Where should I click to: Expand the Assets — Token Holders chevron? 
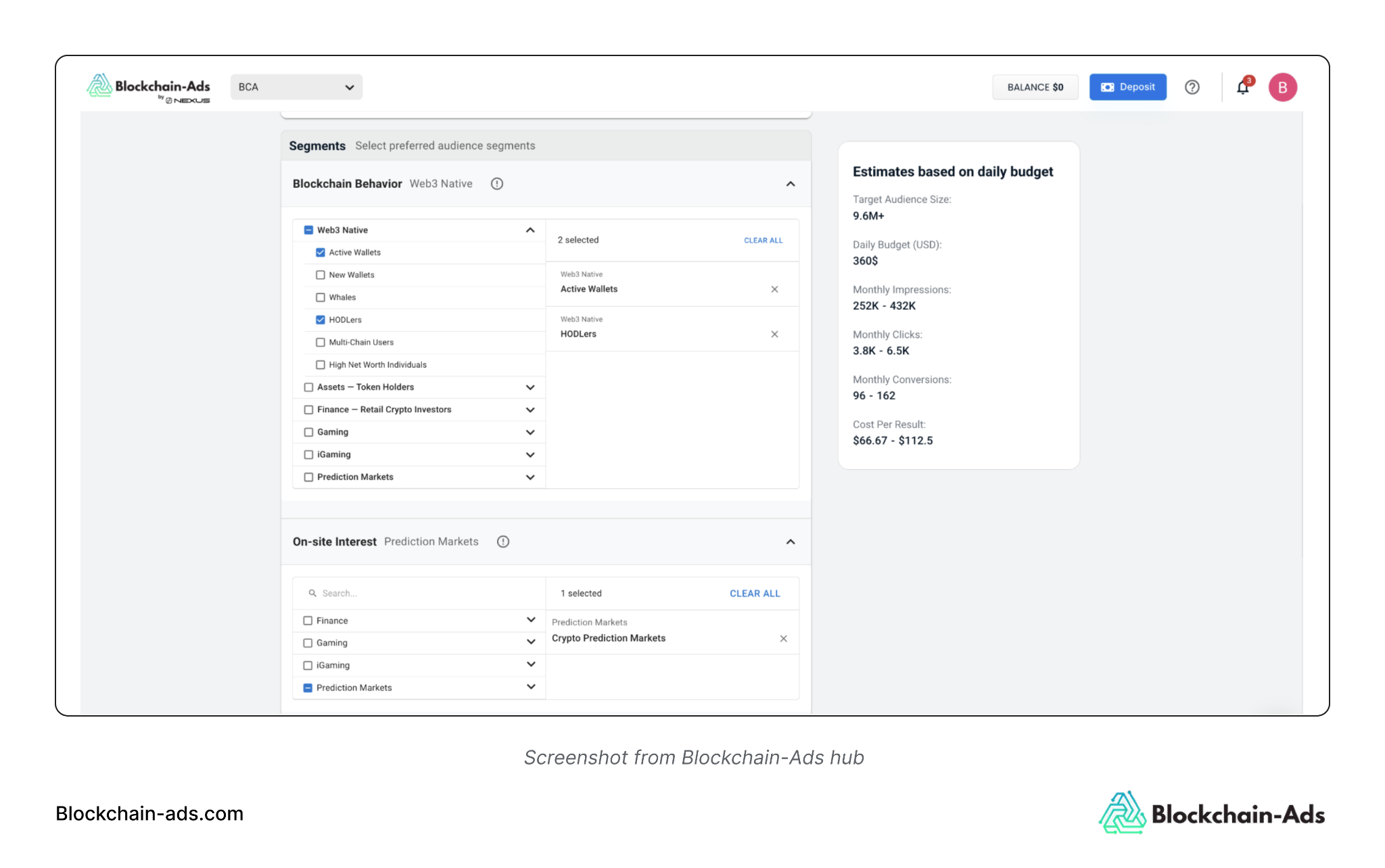pos(530,387)
